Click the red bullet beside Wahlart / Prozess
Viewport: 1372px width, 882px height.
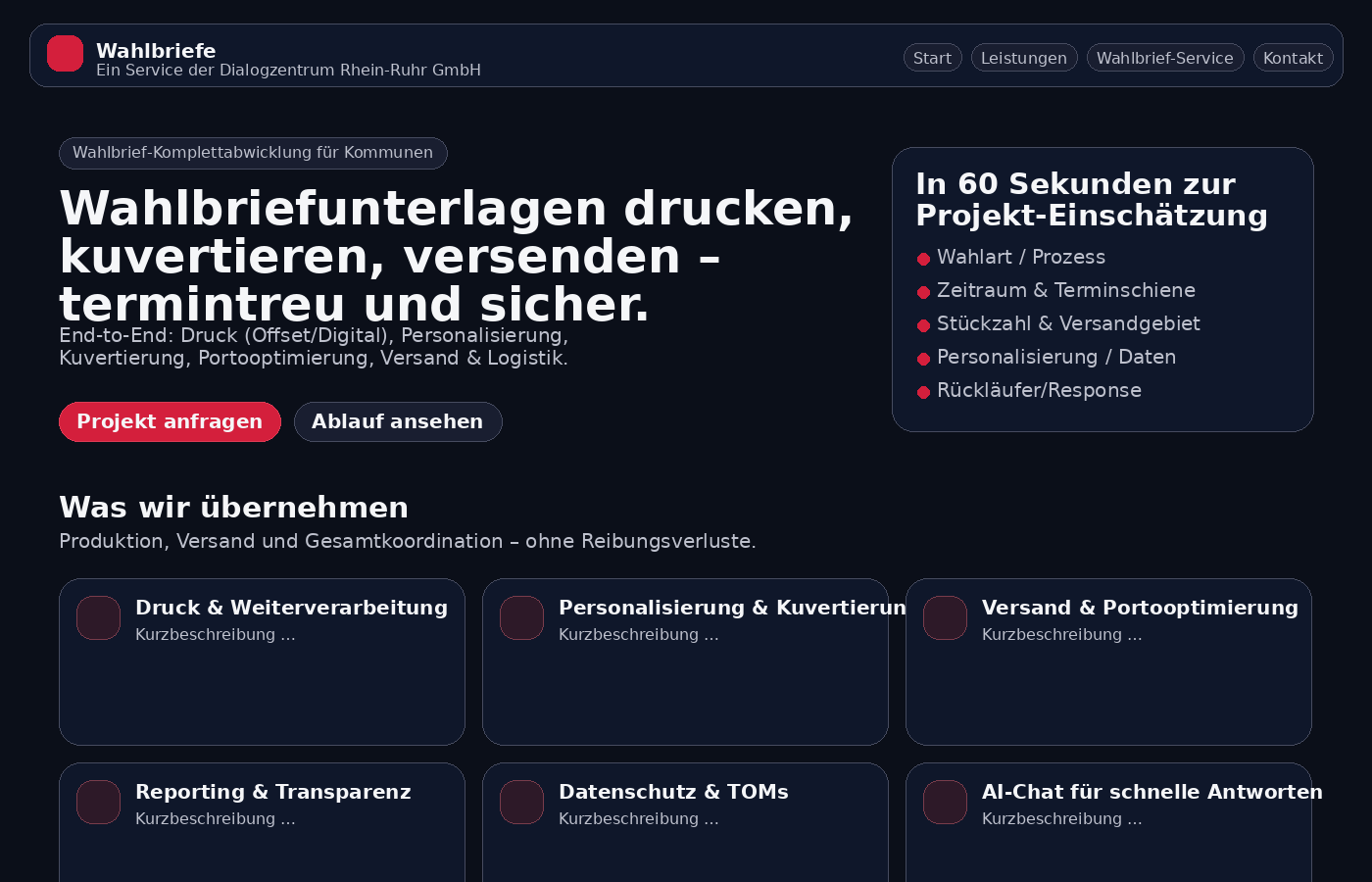923,259
